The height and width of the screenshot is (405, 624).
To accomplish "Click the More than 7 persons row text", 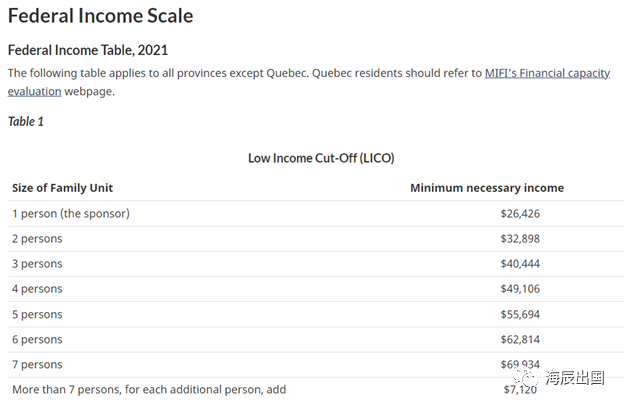I will (149, 389).
